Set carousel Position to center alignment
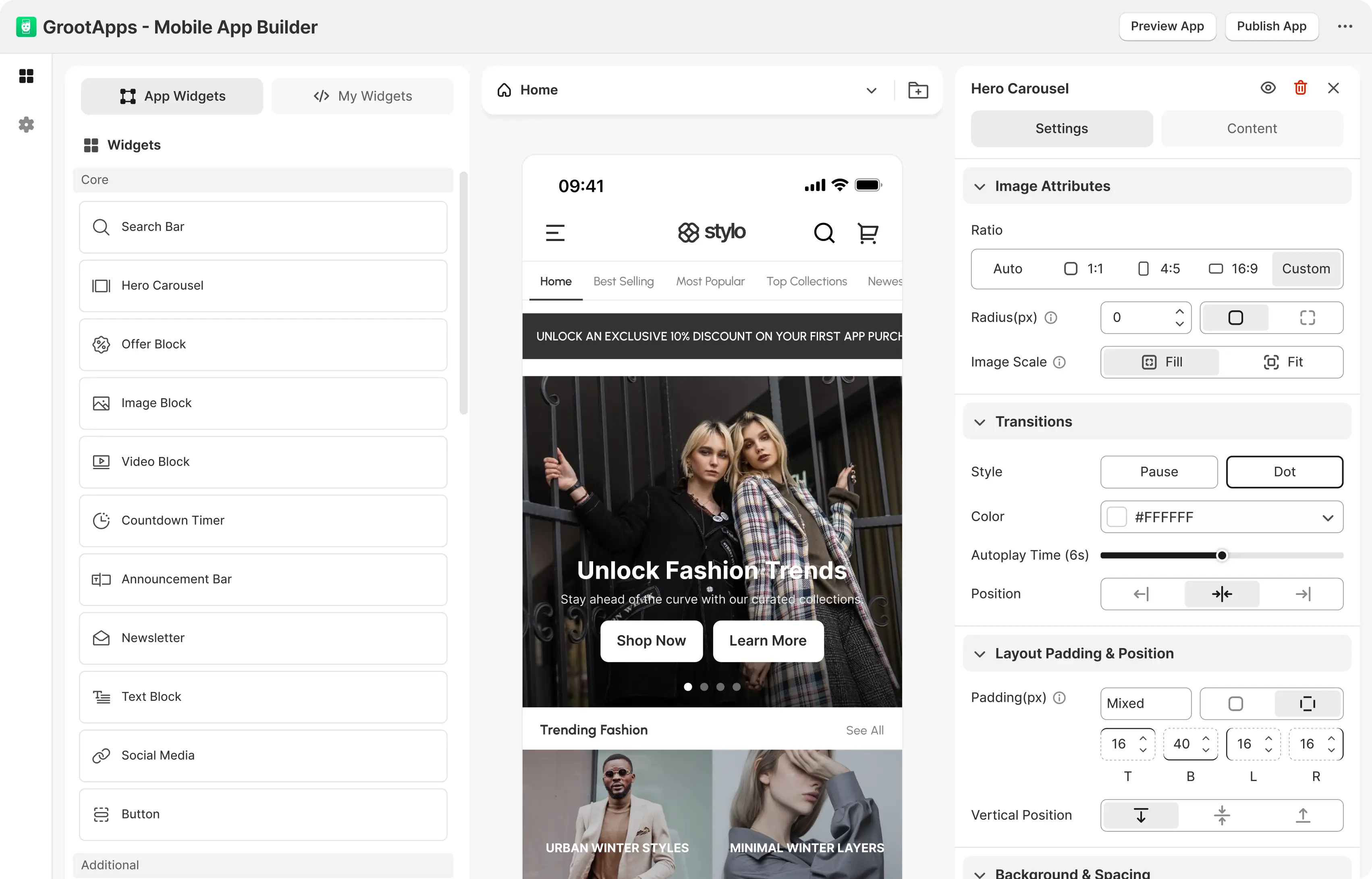 click(1221, 594)
